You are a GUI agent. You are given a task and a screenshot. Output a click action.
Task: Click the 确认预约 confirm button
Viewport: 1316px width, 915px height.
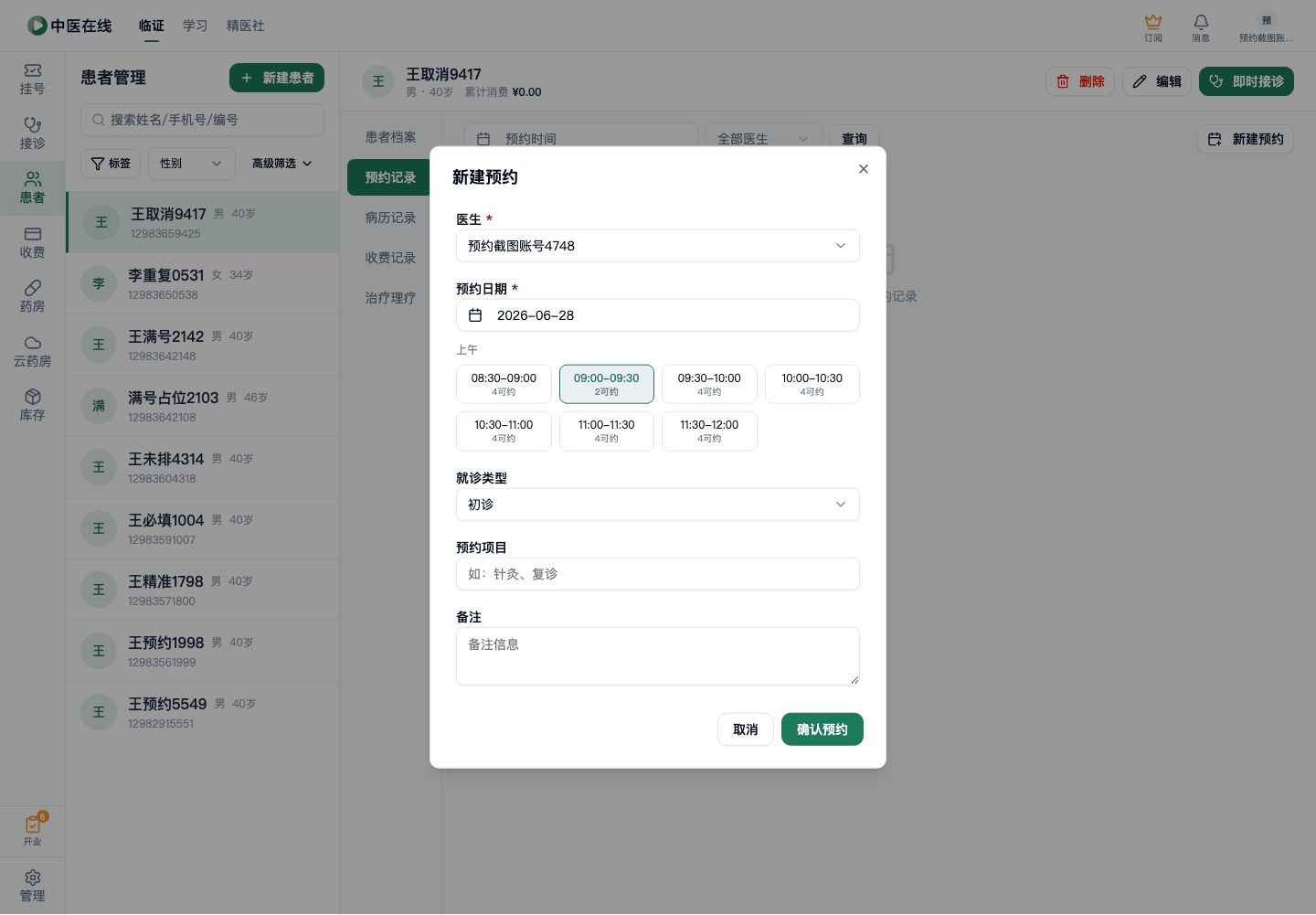coord(822,729)
